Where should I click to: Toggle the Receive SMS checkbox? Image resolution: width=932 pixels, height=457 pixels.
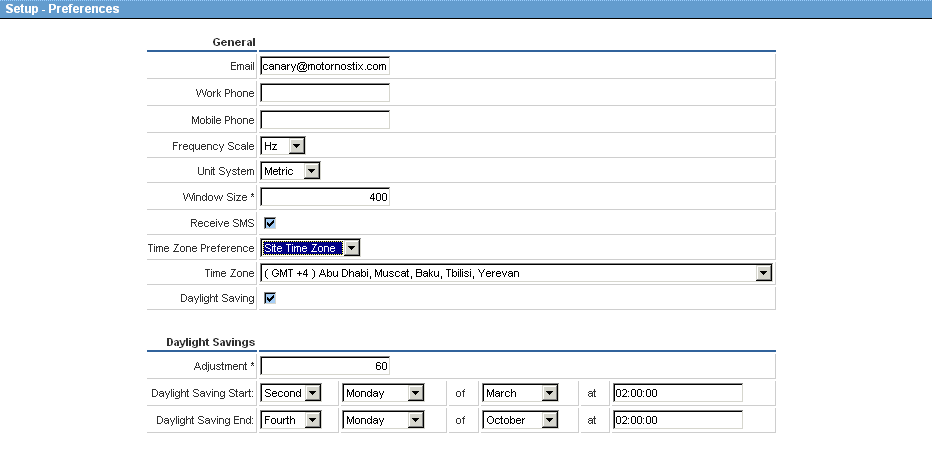(270, 223)
